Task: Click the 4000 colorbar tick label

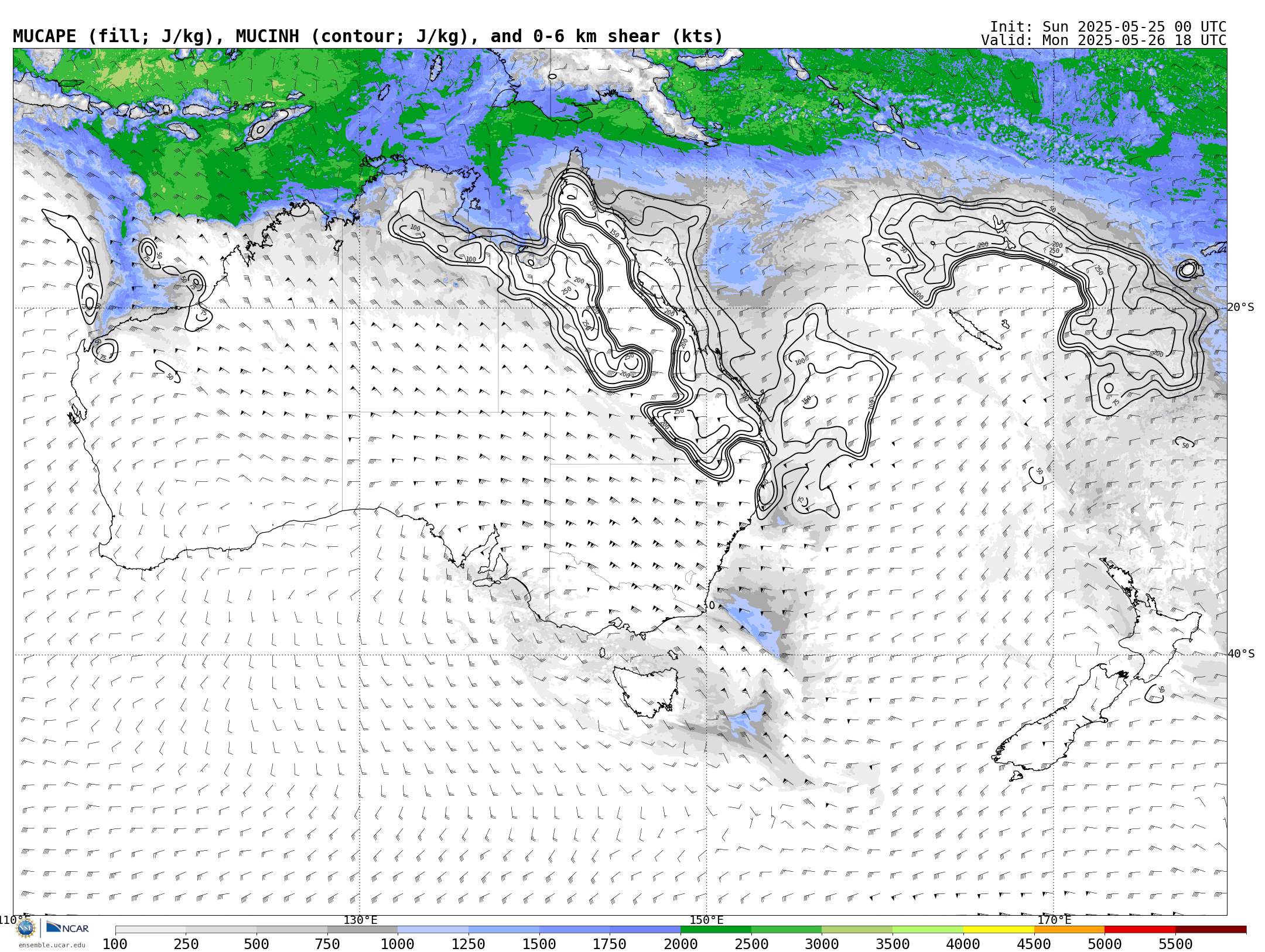Action: click(963, 944)
